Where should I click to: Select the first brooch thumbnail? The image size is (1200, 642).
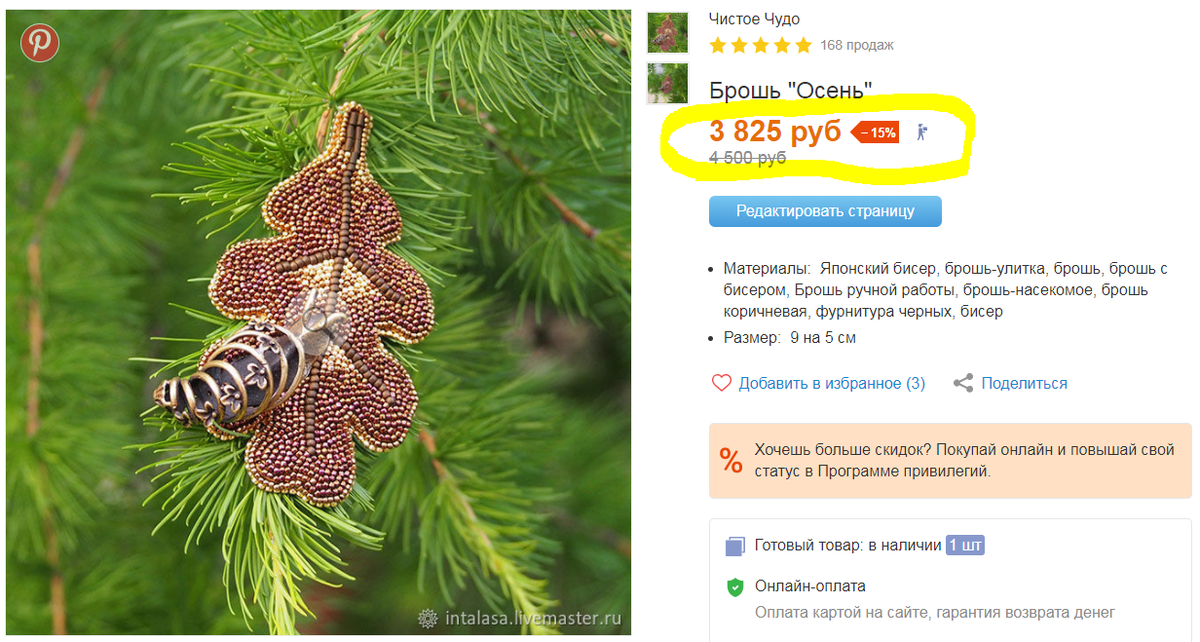[x=667, y=32]
